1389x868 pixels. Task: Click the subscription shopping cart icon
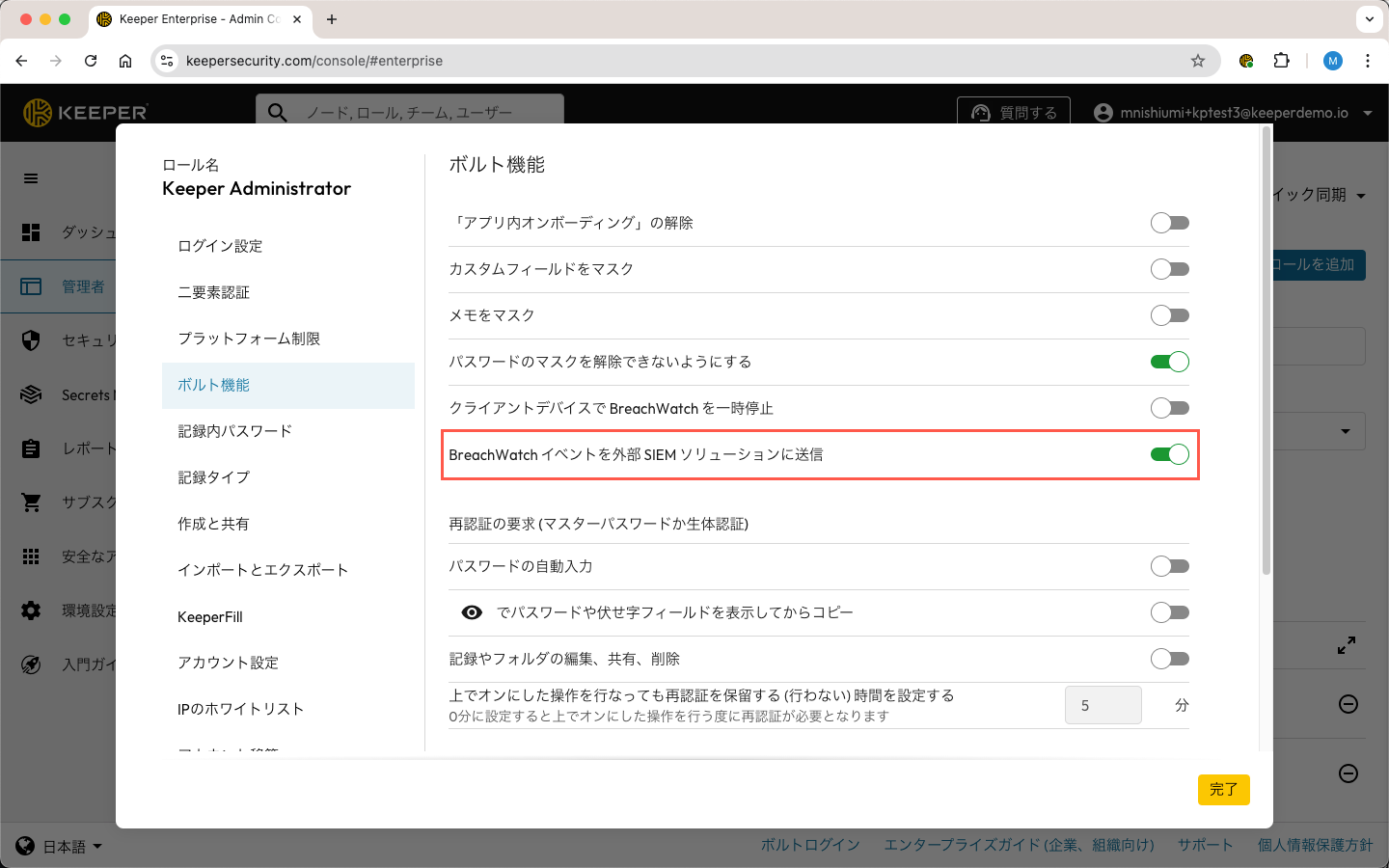pyautogui.click(x=31, y=502)
